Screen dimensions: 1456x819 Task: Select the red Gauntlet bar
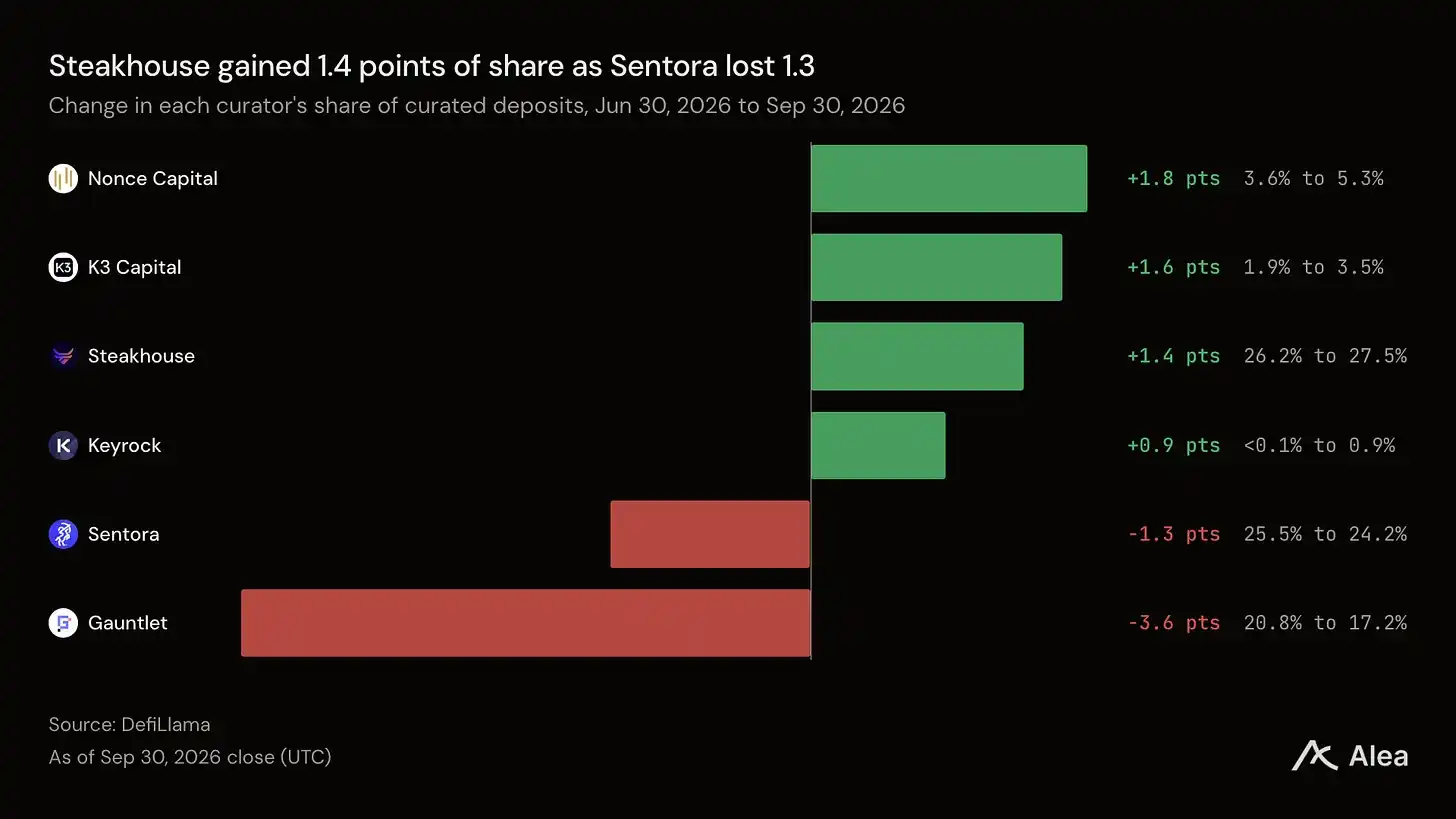pyautogui.click(x=526, y=623)
